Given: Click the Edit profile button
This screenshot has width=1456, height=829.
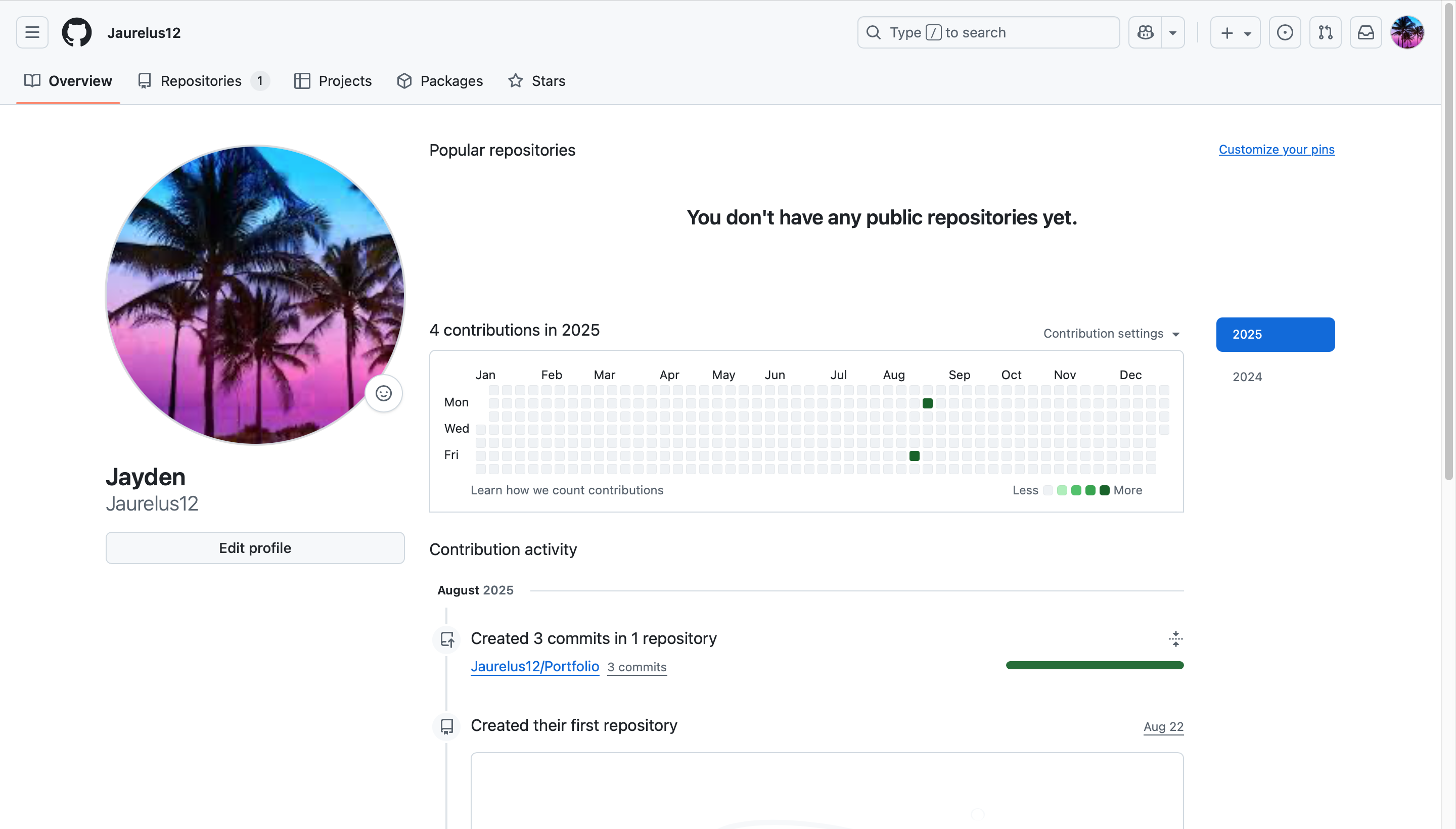Looking at the screenshot, I should (x=254, y=548).
